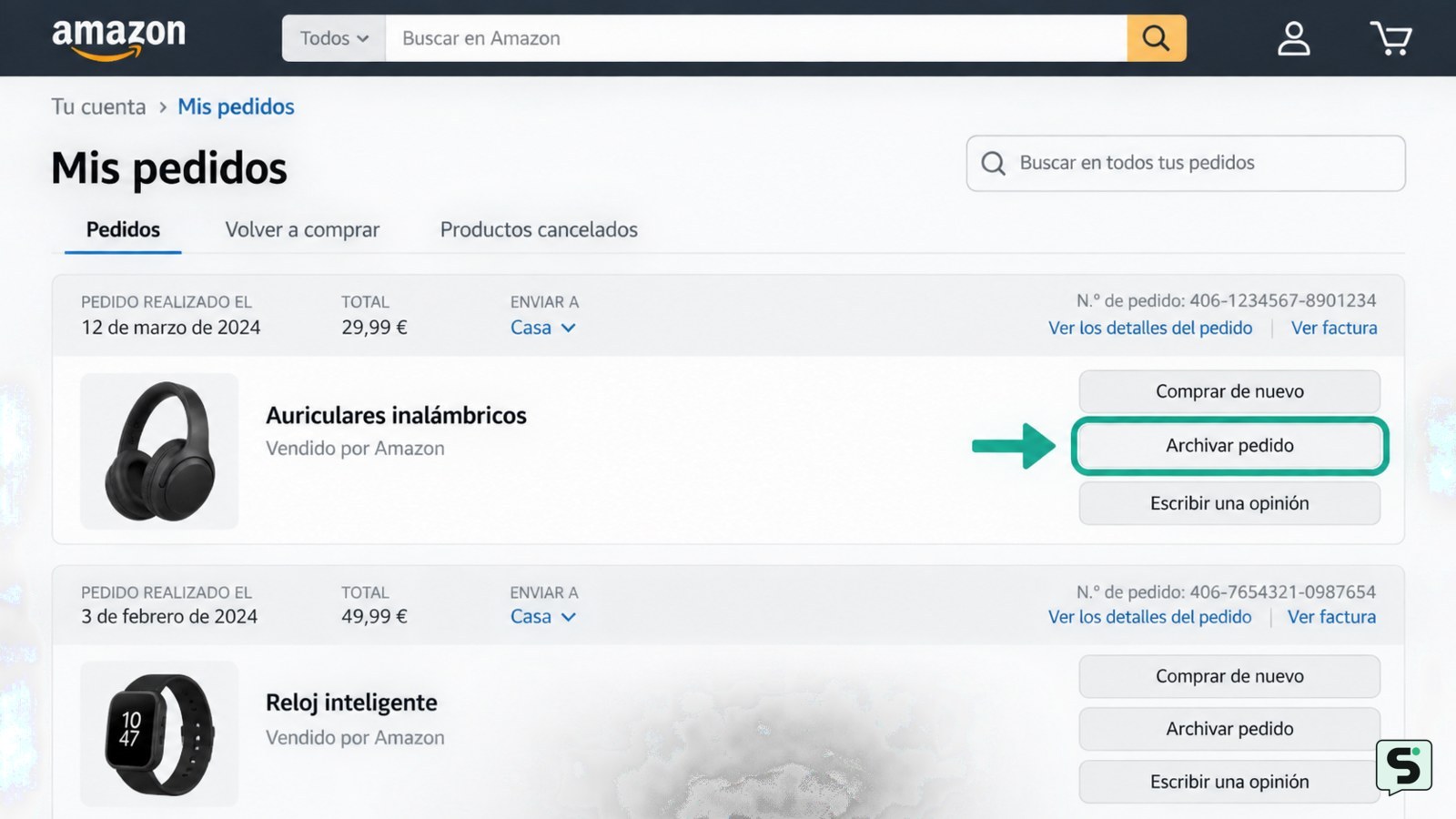Open the Todos category dropdown
The width and height of the screenshot is (1456, 819).
[334, 38]
